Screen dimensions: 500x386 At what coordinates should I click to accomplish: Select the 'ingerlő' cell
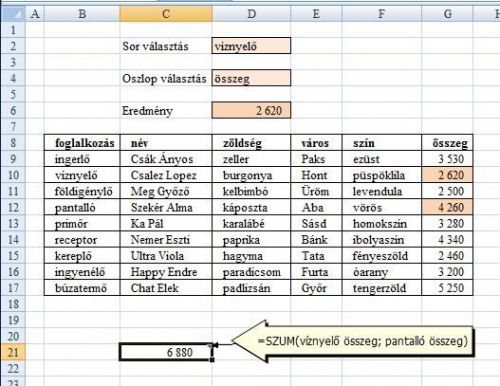[x=82, y=159]
